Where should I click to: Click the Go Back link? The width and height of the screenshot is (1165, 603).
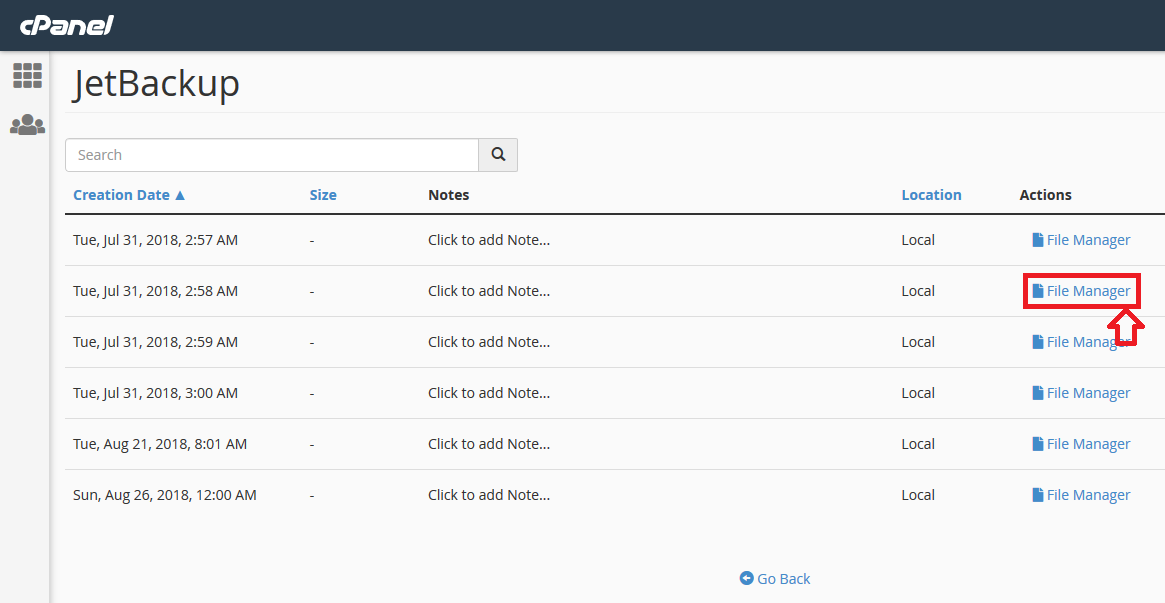point(784,578)
